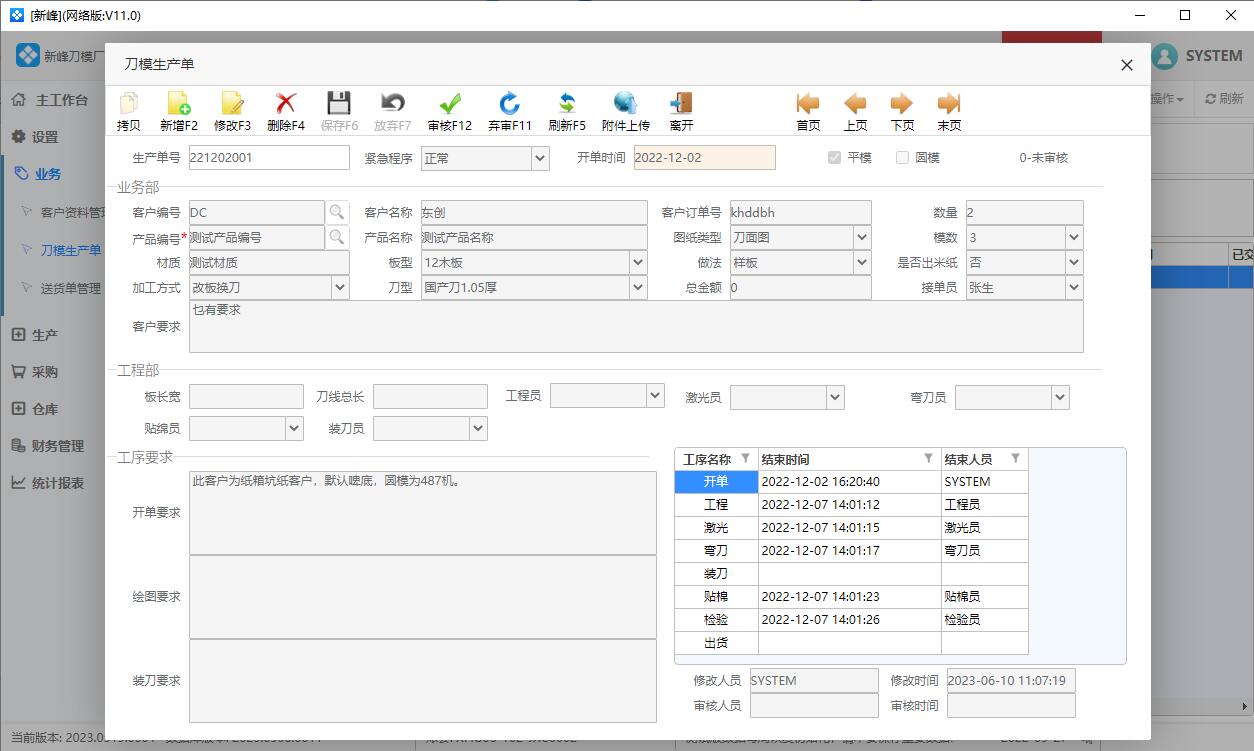The image size is (1254, 751).
Task: Click the 刷新 button in background window
Action: (1225, 99)
